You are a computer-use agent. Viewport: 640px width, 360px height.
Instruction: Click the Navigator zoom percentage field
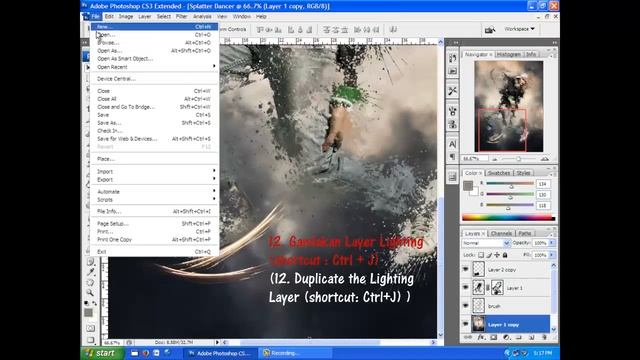tap(475, 159)
